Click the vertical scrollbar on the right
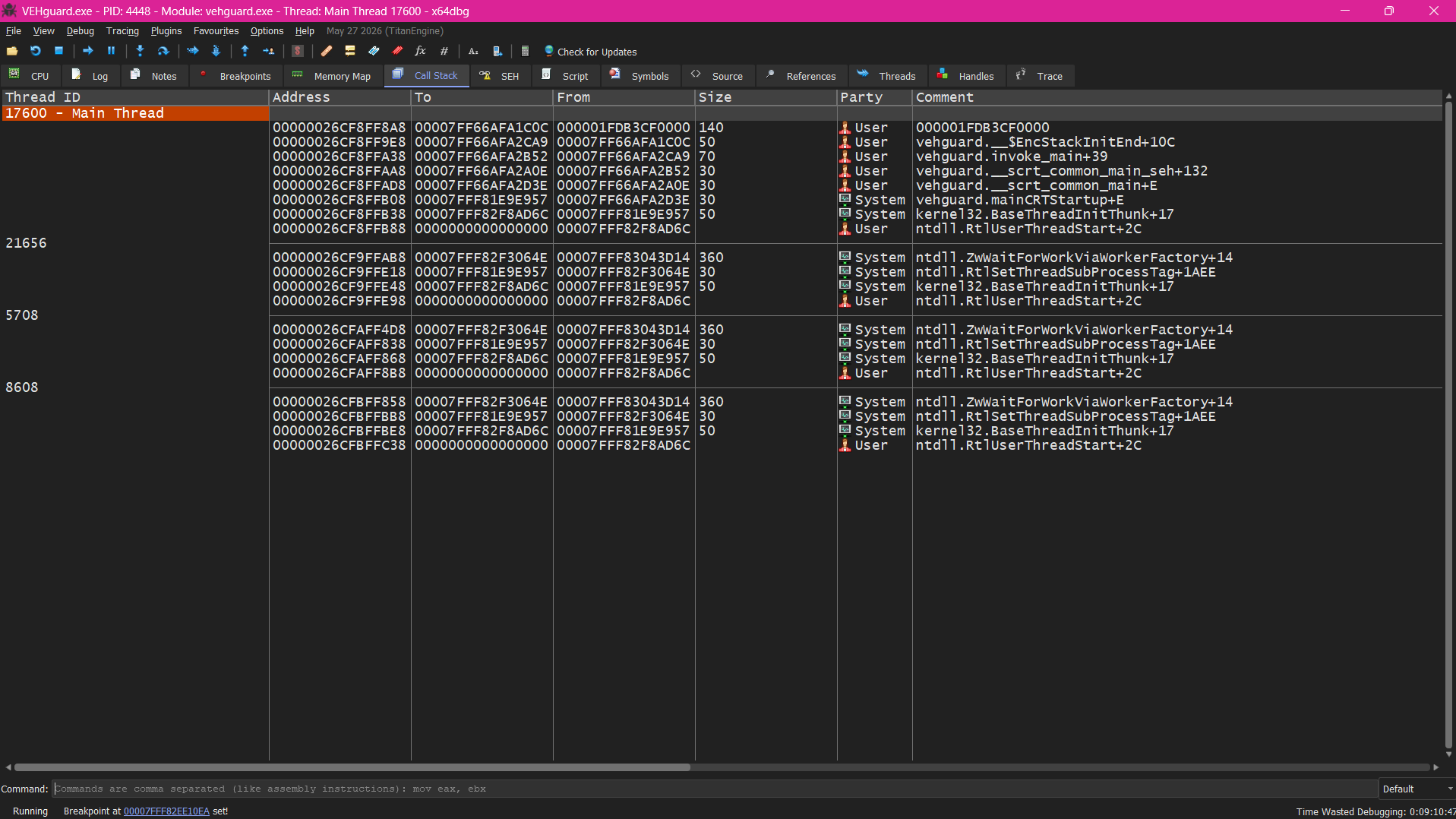This screenshot has width=1456, height=819. [1448, 425]
